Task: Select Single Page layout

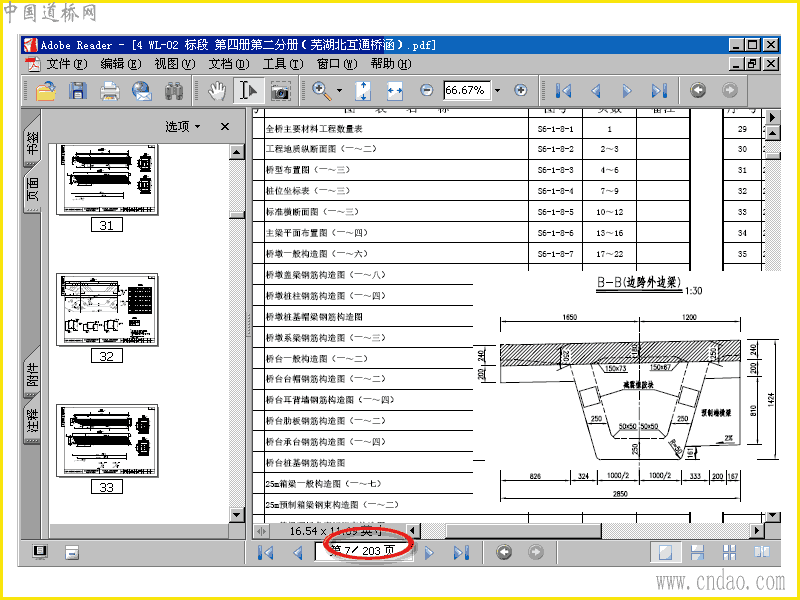Action: coord(665,552)
